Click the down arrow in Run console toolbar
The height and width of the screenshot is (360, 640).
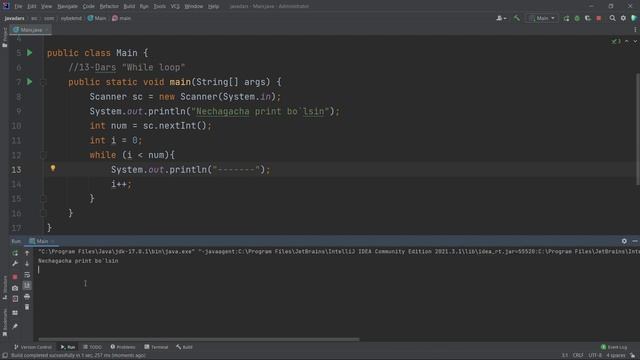pos(27,264)
